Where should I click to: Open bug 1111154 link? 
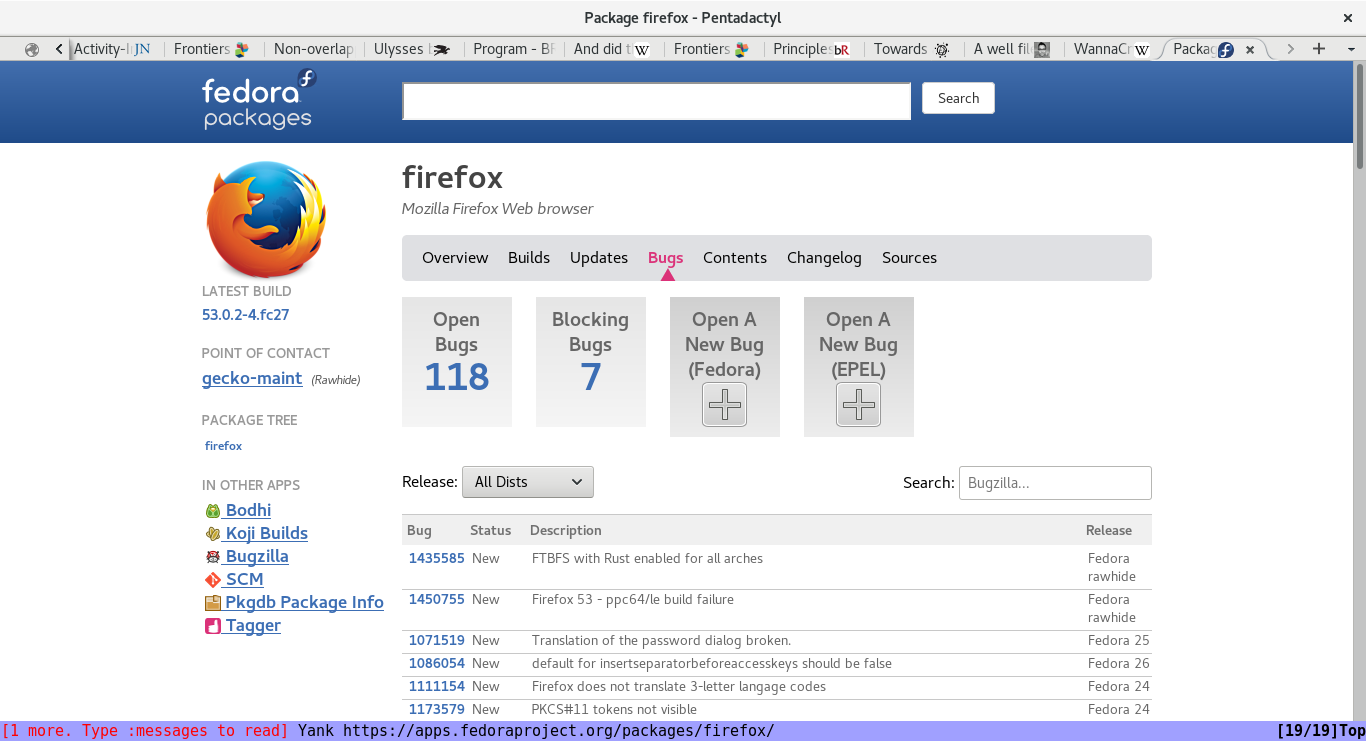[x=437, y=687]
